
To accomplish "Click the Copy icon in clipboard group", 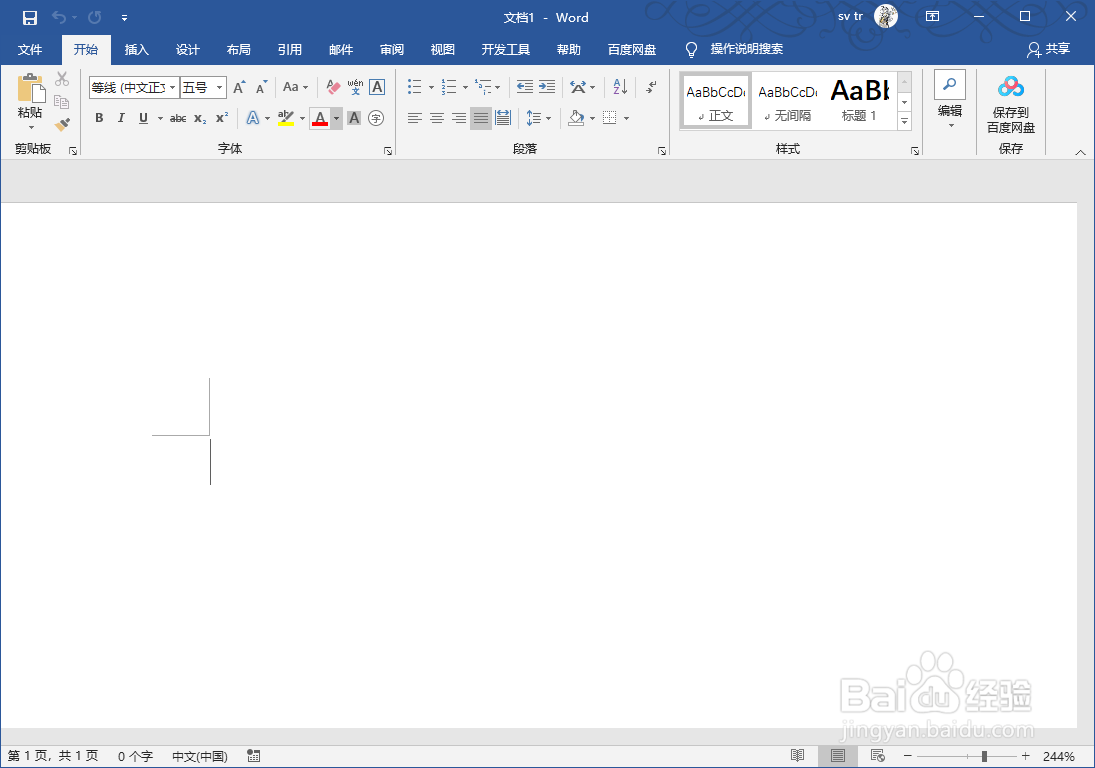I will (x=62, y=102).
